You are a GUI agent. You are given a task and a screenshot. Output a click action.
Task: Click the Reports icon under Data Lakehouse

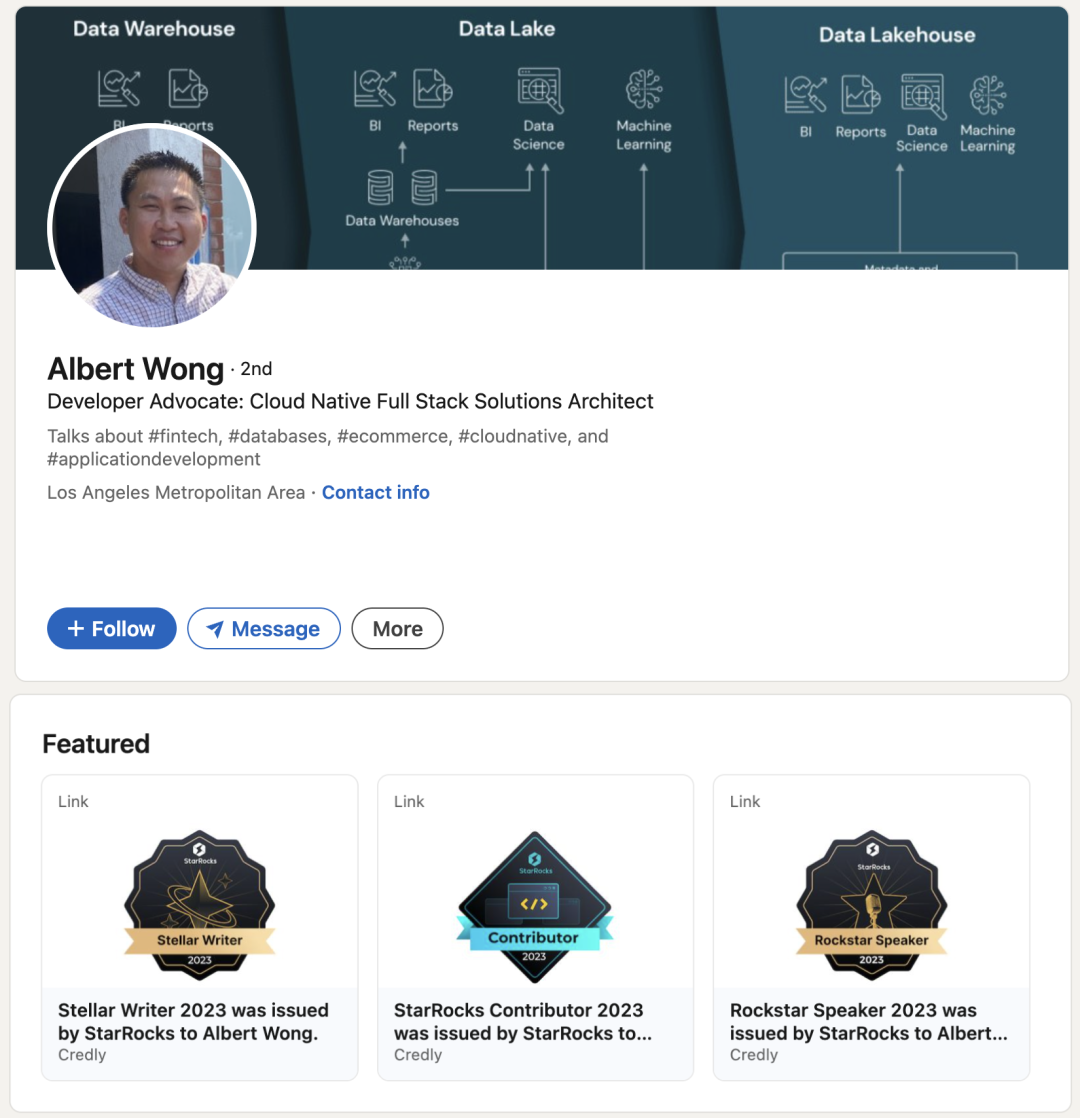pos(860,94)
